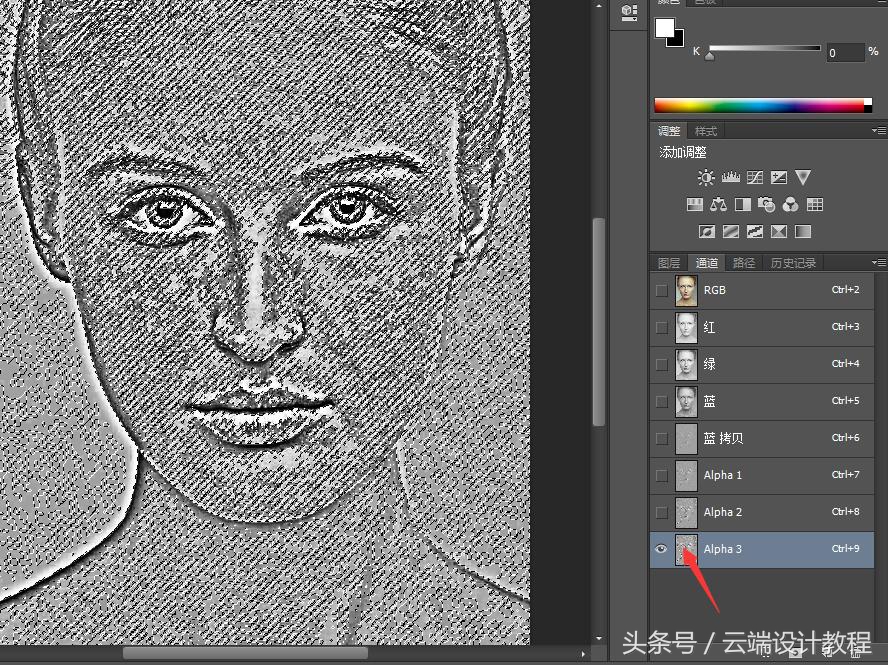
Task: Add a Photo Filter adjustment
Action: tap(766, 205)
